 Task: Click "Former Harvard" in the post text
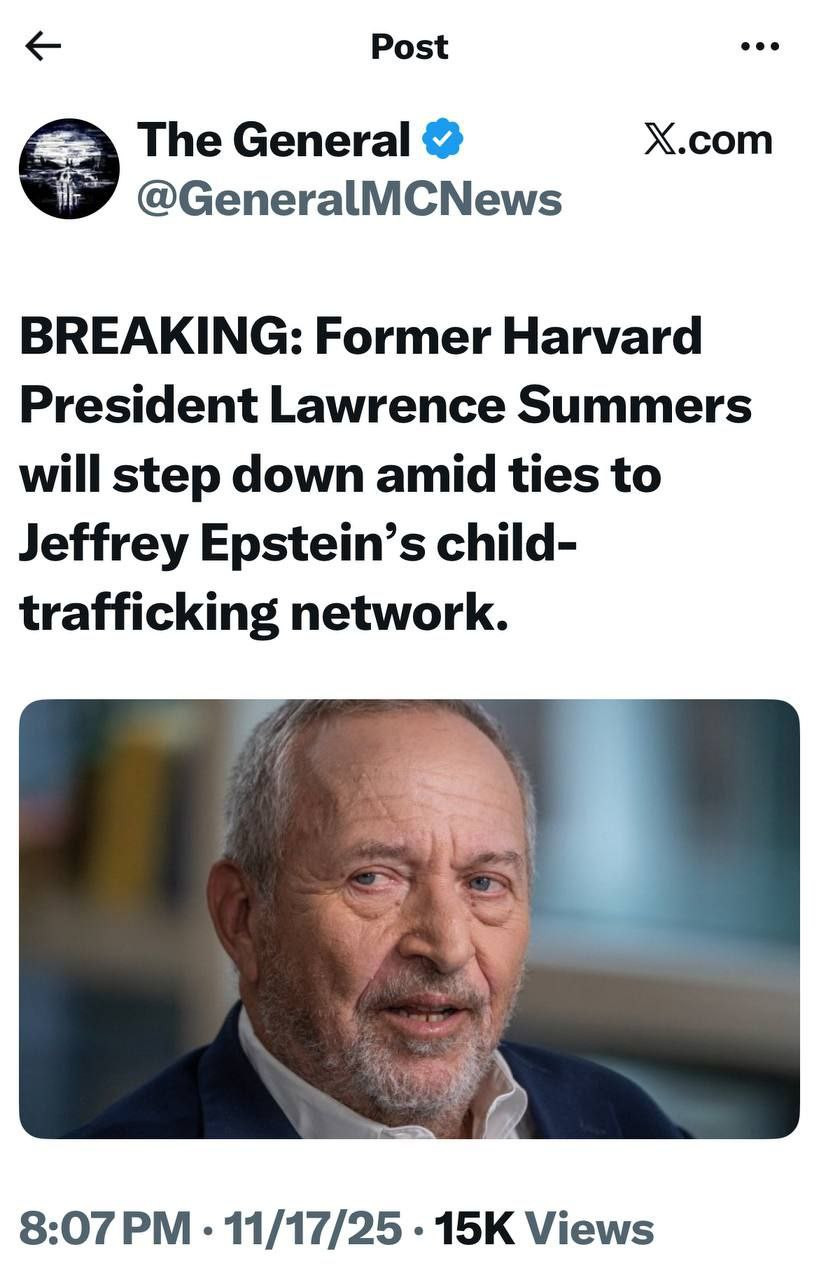508,337
